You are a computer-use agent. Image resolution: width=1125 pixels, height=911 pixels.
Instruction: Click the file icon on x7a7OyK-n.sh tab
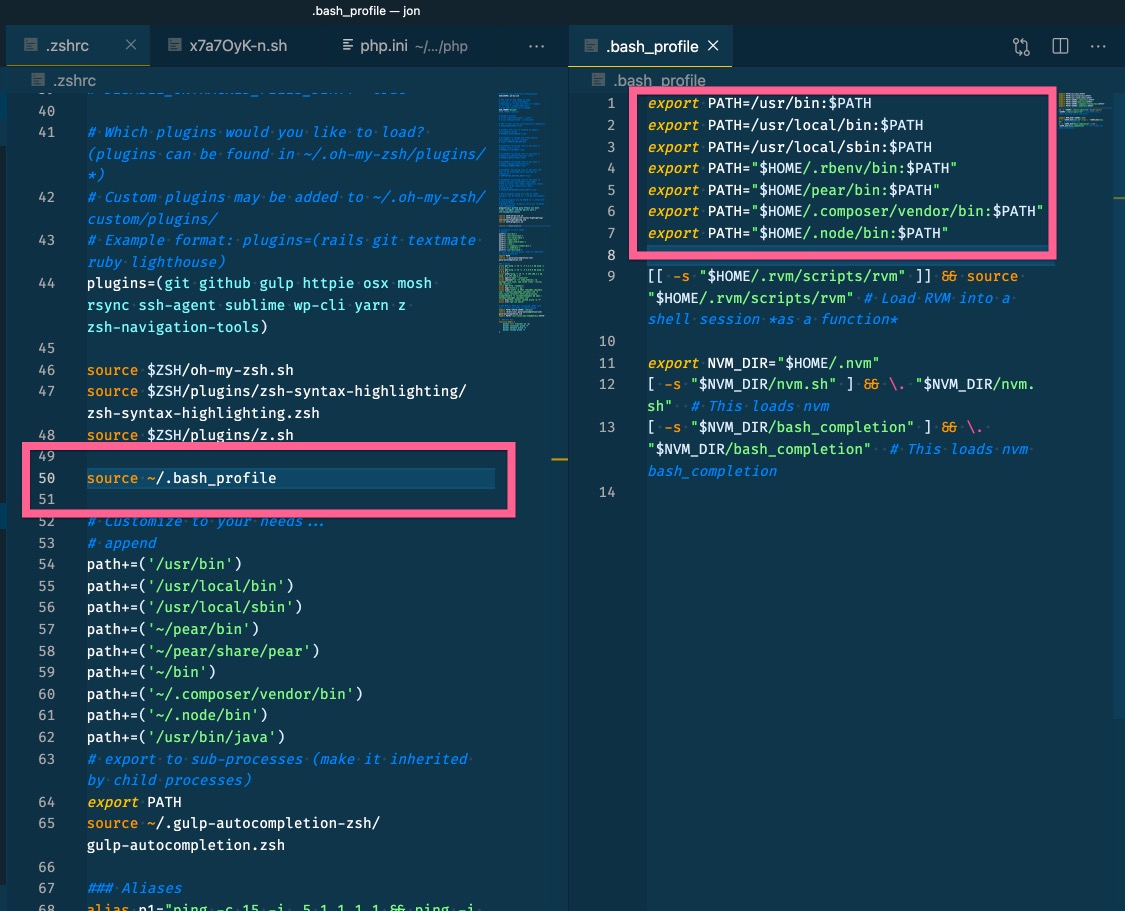174,45
